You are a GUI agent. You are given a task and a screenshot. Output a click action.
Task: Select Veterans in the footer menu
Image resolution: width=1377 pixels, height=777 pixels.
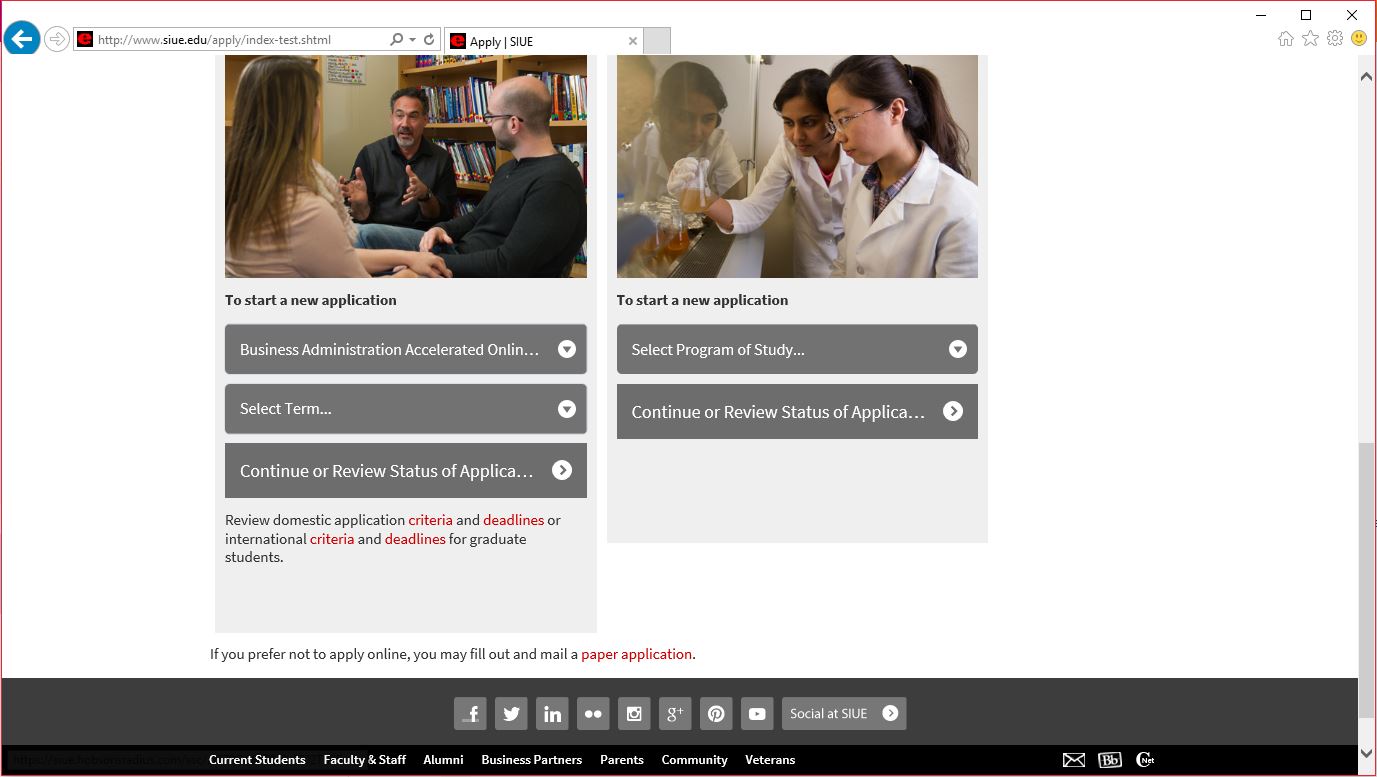pyautogui.click(x=770, y=760)
